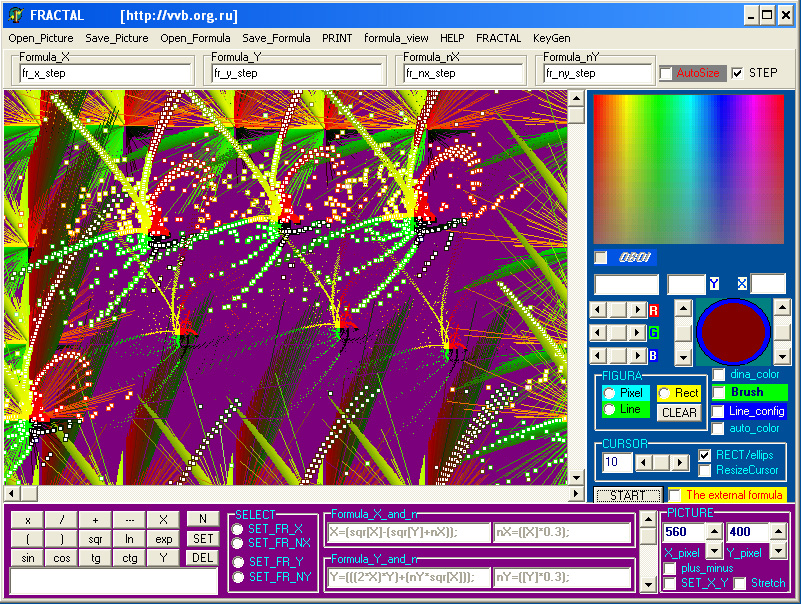The height and width of the screenshot is (604, 801).
Task: Enable plus_minus checkbox
Action: (x=670, y=569)
